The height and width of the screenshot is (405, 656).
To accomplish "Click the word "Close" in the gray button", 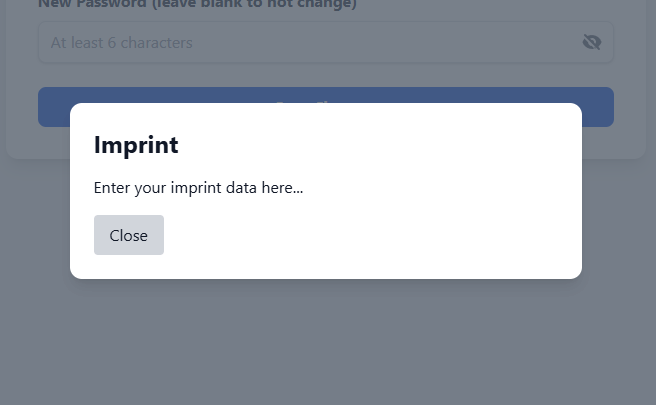I will click(x=128, y=235).
